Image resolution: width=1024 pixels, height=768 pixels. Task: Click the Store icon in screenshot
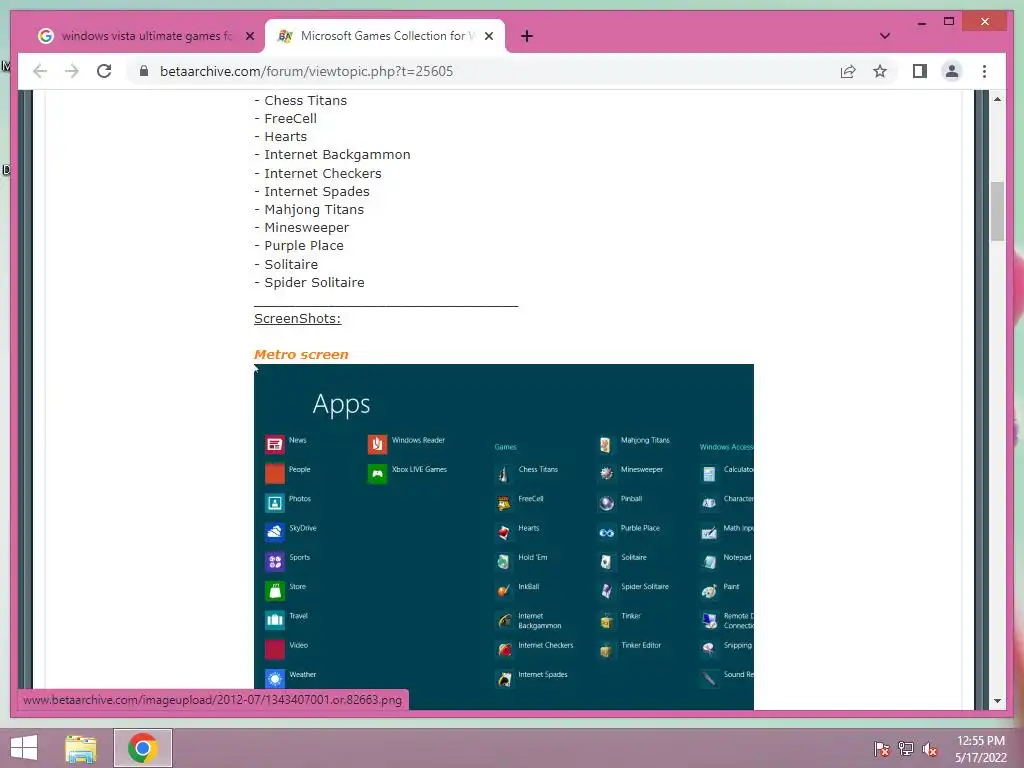[x=275, y=591]
